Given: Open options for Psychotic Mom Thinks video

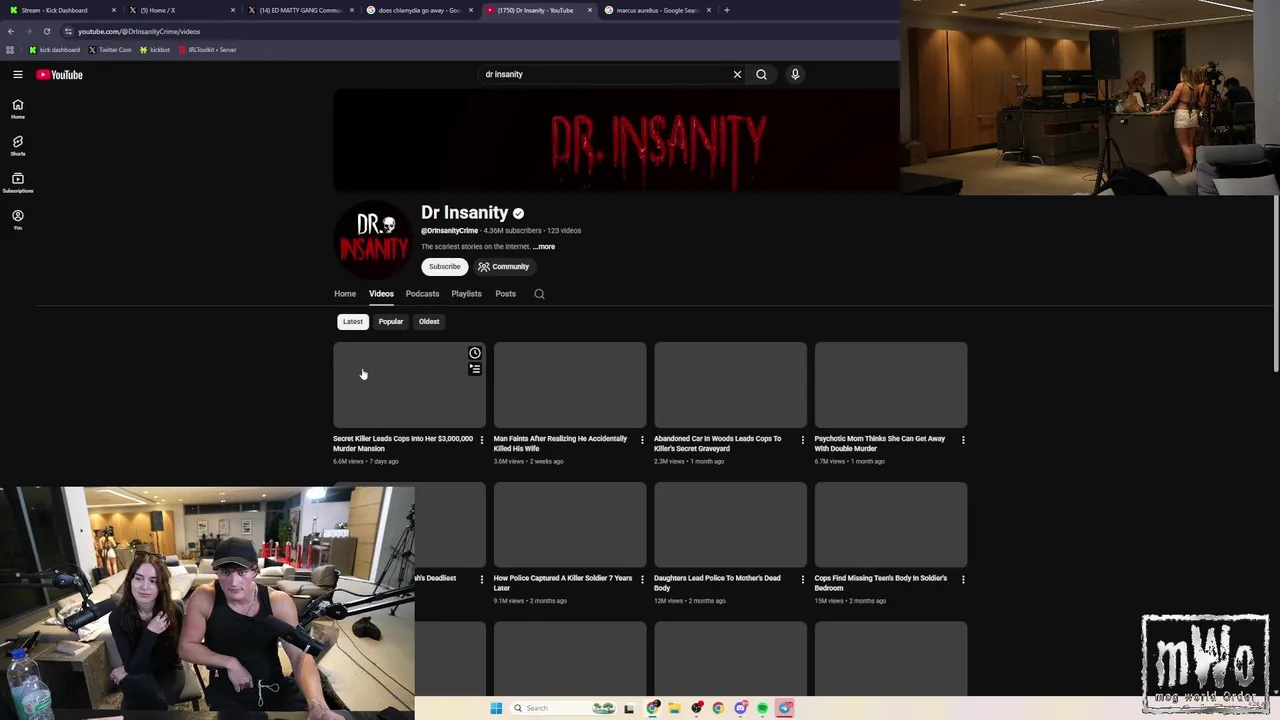Looking at the screenshot, I should (x=963, y=439).
